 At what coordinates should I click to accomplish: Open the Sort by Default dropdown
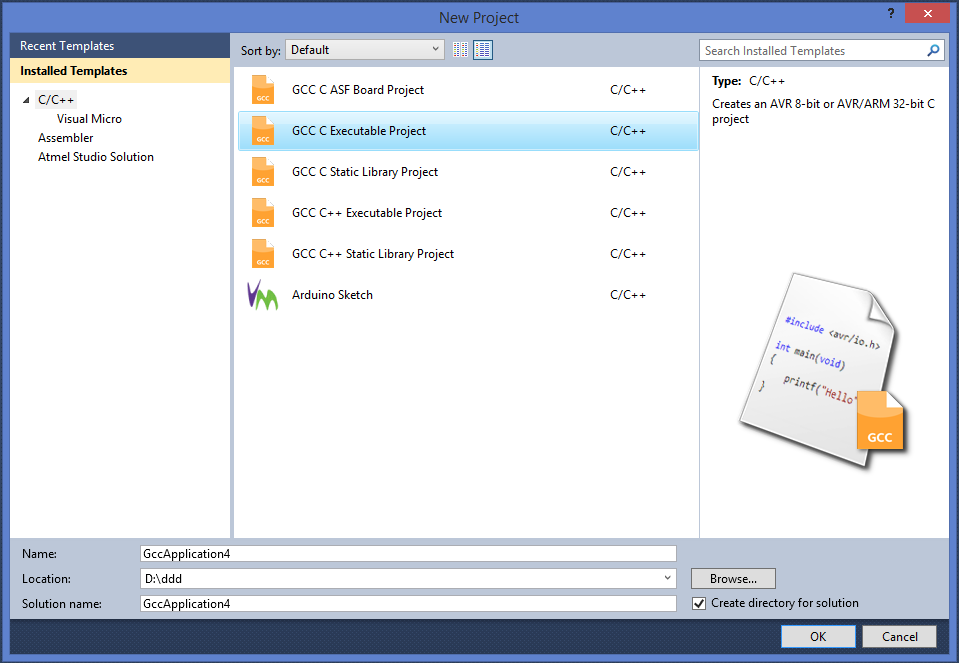(365, 50)
